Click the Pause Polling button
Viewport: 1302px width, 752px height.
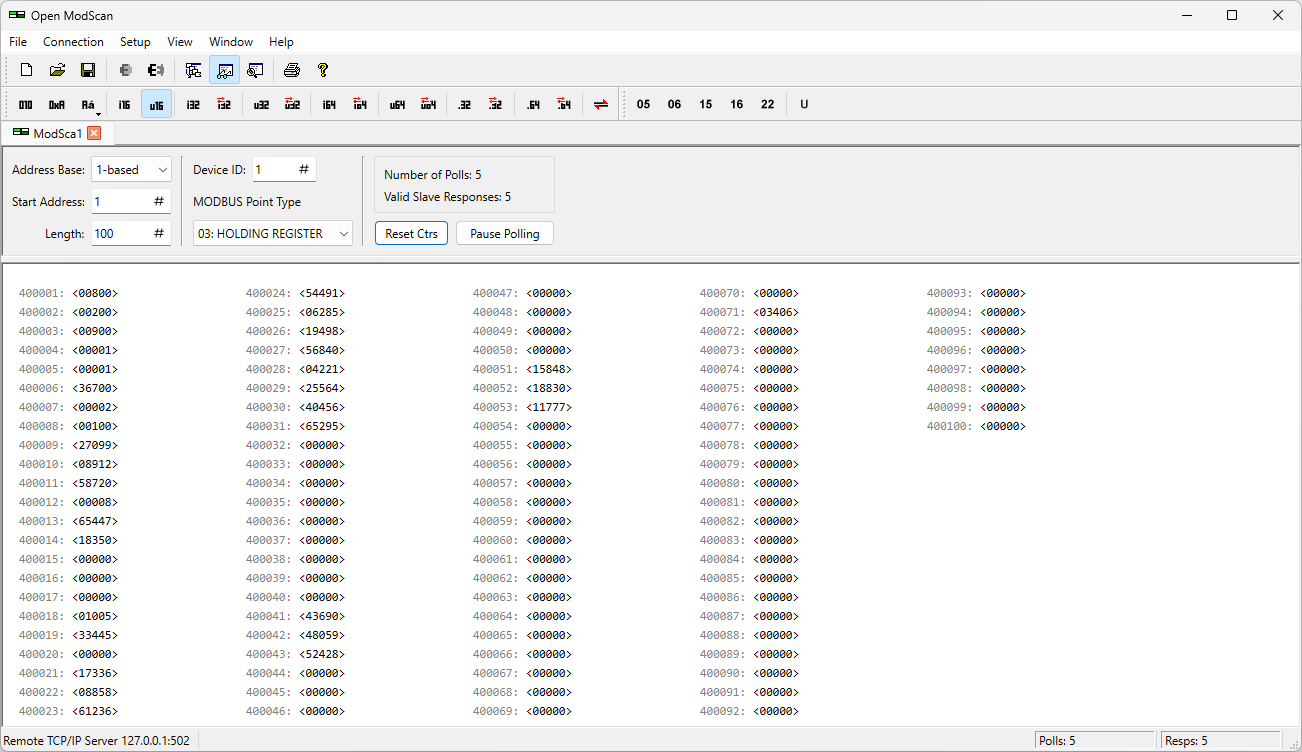pyautogui.click(x=504, y=233)
